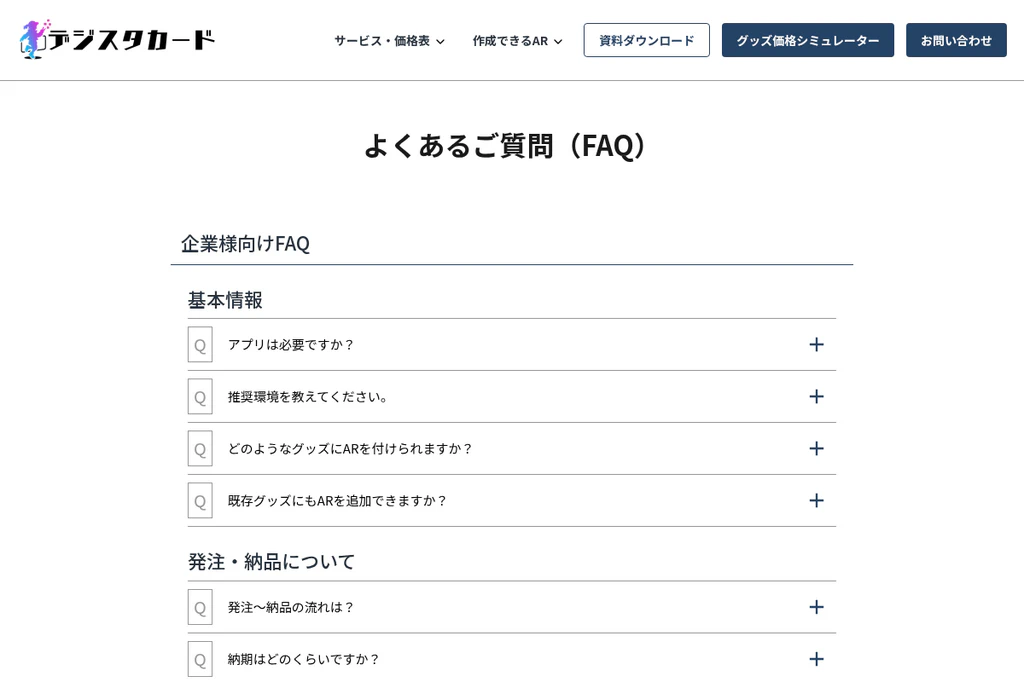
Task: Click the 発注・納品について category heading
Action: coord(271,562)
